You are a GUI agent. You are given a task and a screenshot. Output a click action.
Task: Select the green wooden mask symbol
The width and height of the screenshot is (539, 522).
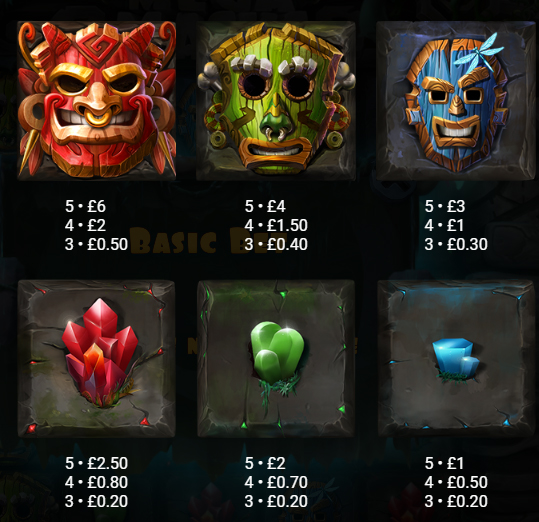[x=276, y=101]
